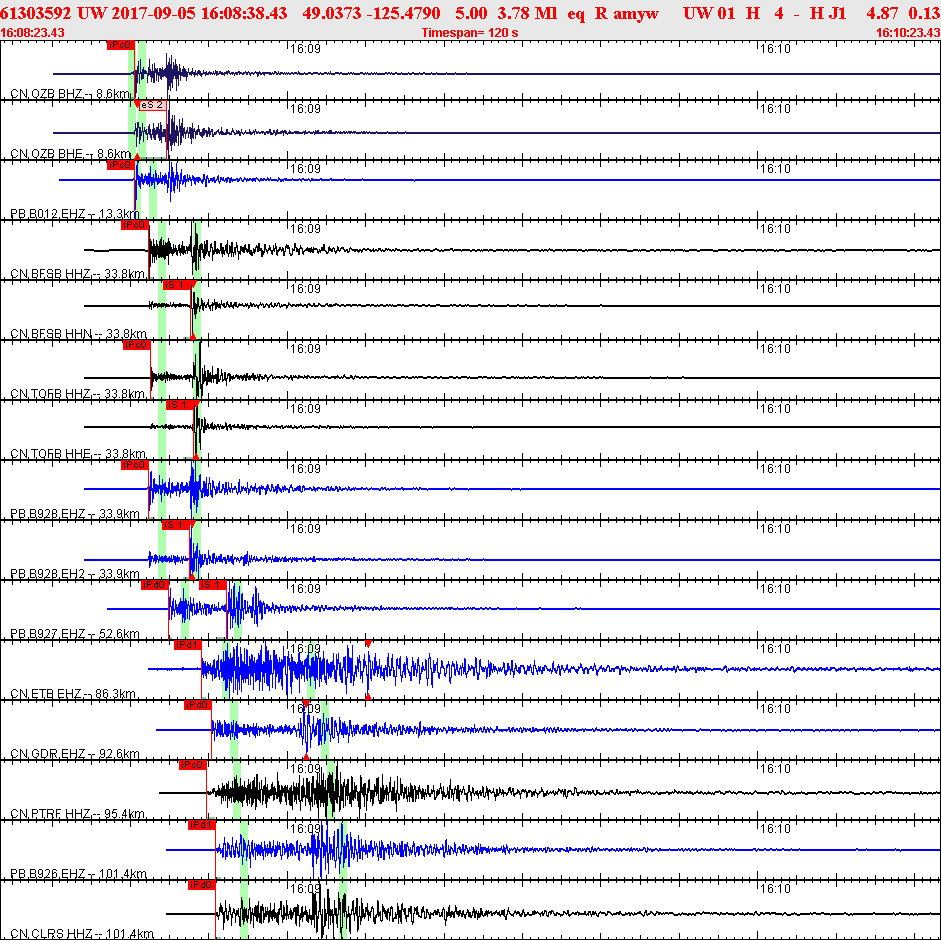Click the window end time 16:10:23.43
This screenshot has height=940, width=941.
[908, 33]
